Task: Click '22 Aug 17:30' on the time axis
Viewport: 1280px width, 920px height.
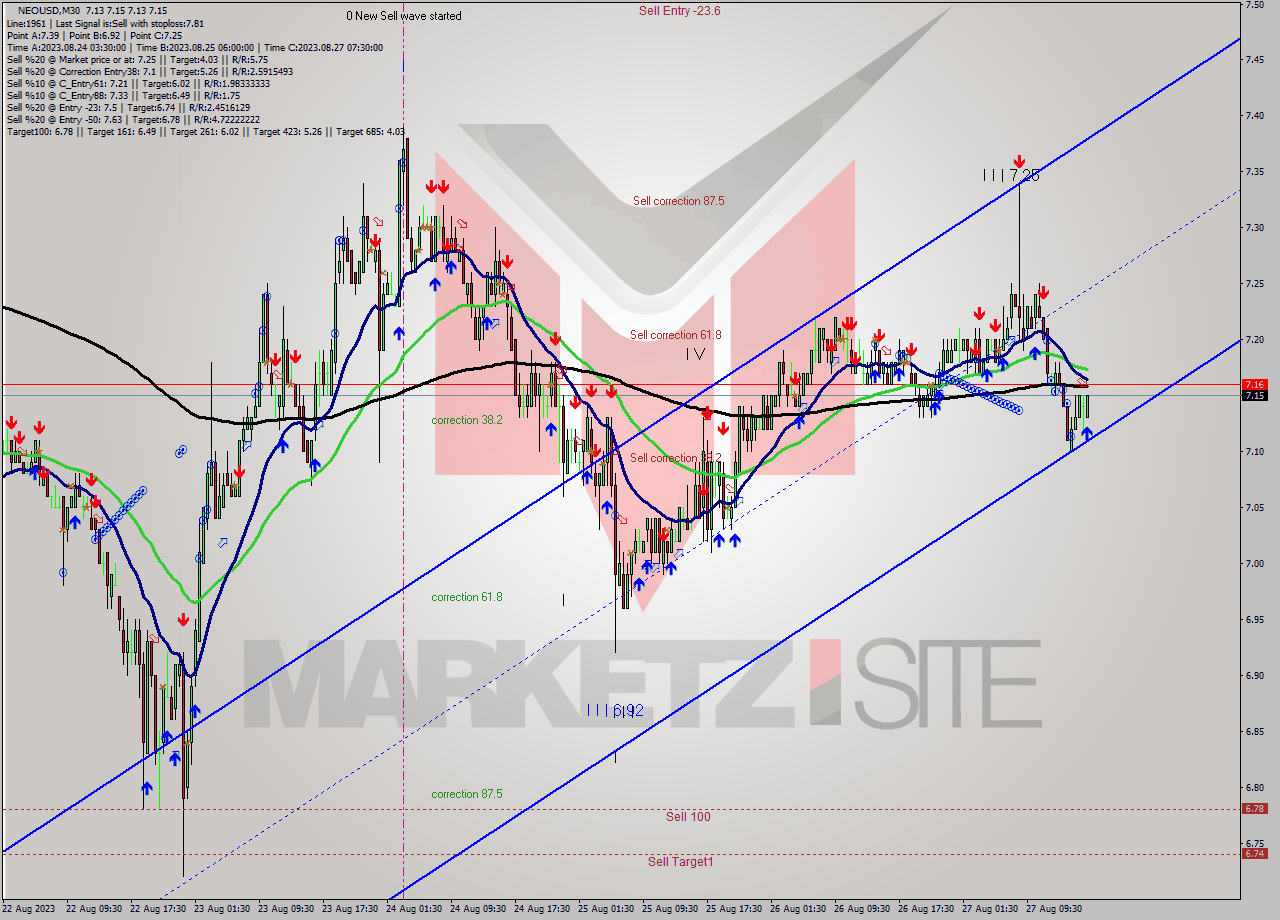Action: (x=158, y=909)
